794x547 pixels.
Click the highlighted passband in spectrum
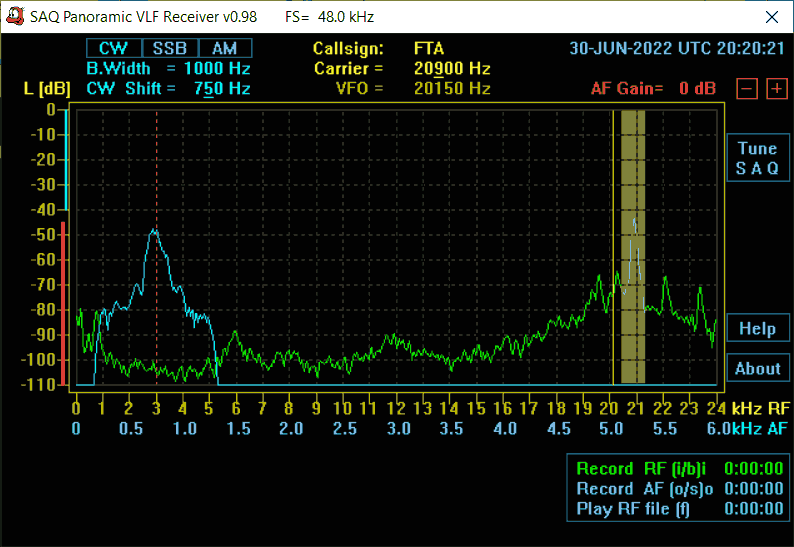click(632, 245)
